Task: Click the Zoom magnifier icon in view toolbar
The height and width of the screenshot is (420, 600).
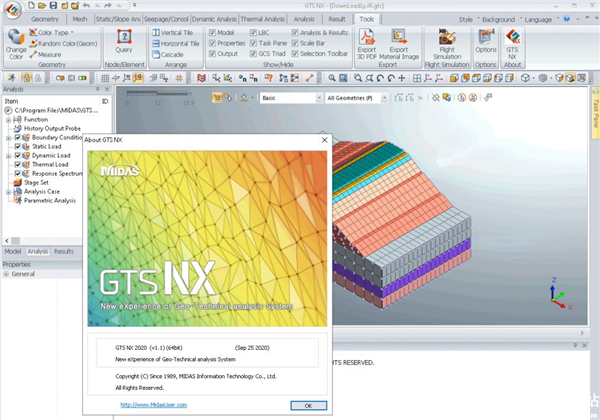Action: (332, 78)
